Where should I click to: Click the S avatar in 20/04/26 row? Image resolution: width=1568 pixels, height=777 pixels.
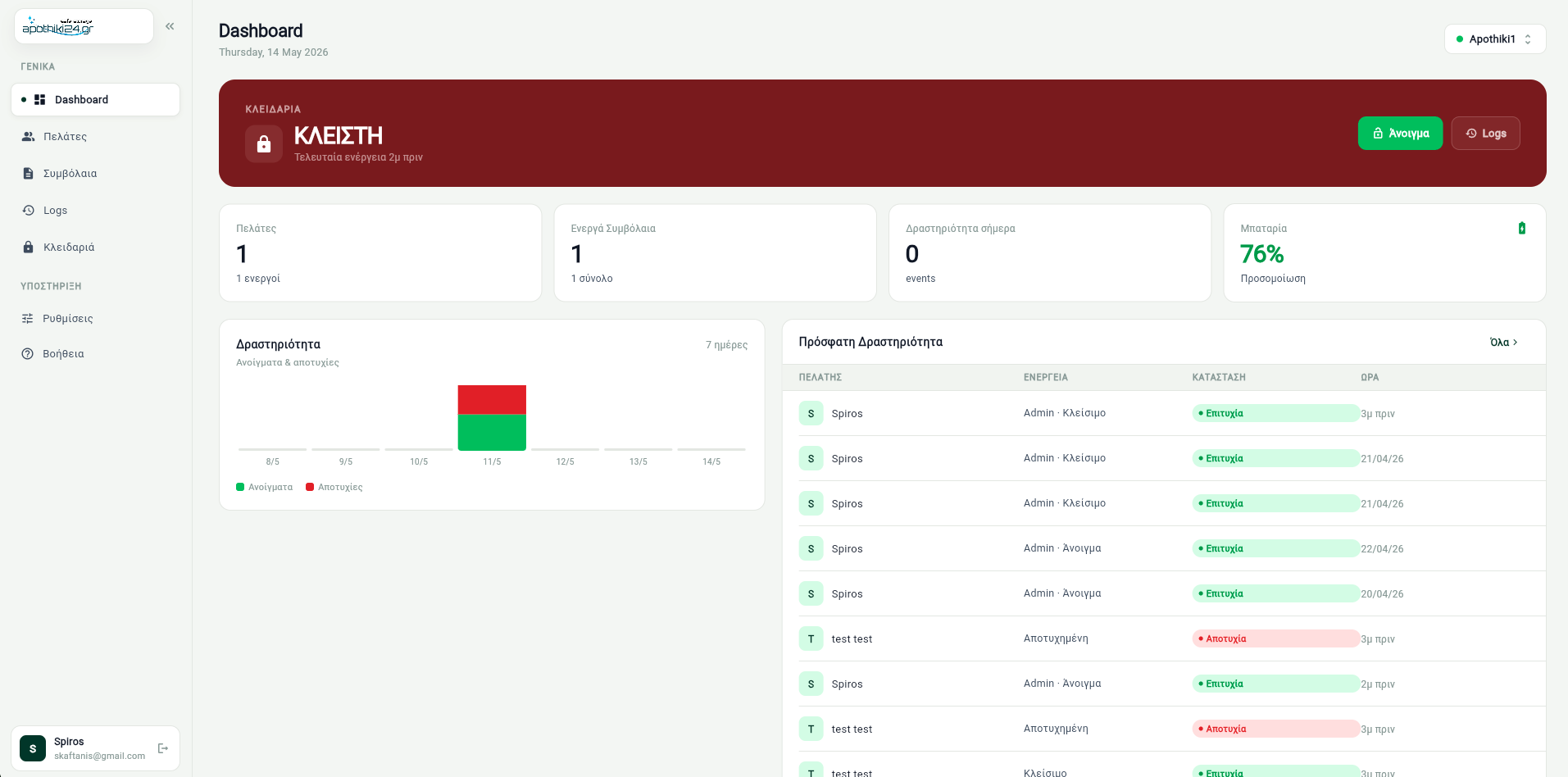coord(811,594)
